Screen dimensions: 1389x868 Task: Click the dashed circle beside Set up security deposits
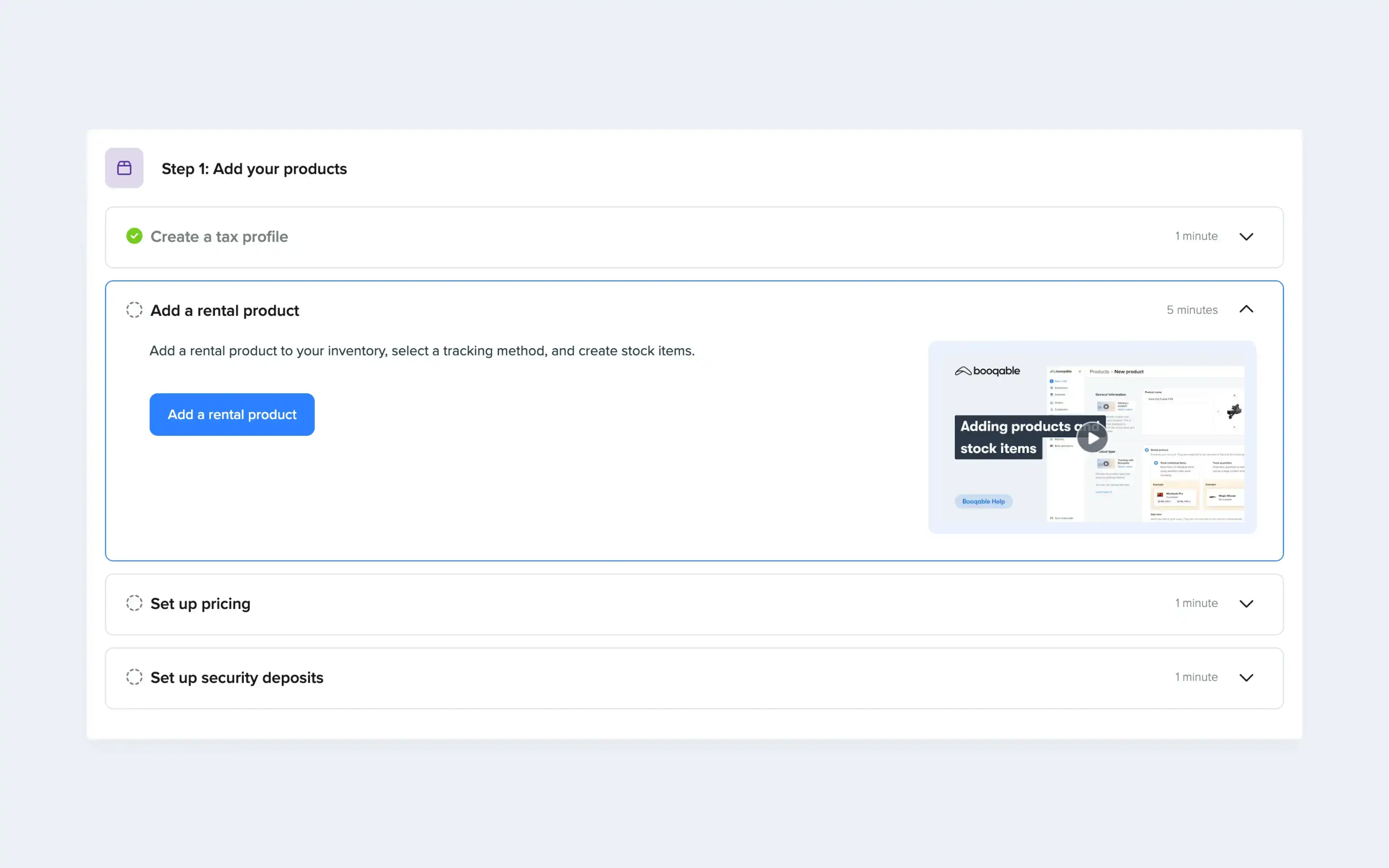(x=134, y=677)
